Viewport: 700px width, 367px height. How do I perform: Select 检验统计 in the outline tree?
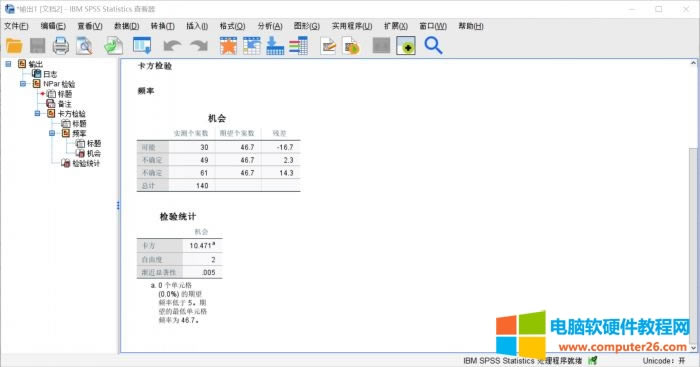point(86,163)
